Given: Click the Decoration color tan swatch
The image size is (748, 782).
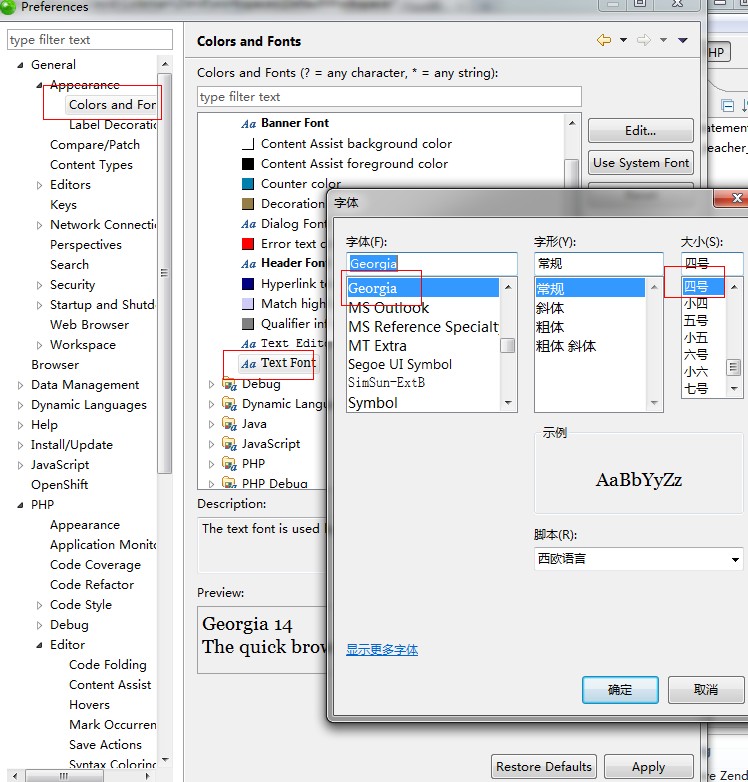Looking at the screenshot, I should [x=248, y=204].
